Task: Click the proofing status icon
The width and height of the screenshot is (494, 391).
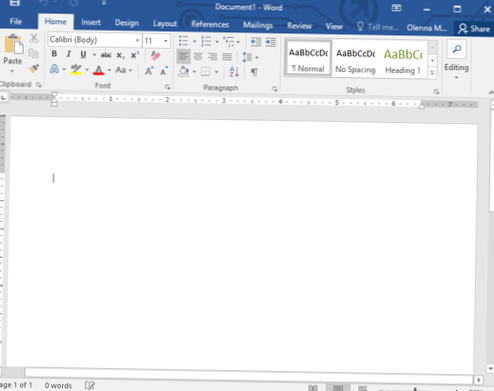Action: [x=89, y=386]
